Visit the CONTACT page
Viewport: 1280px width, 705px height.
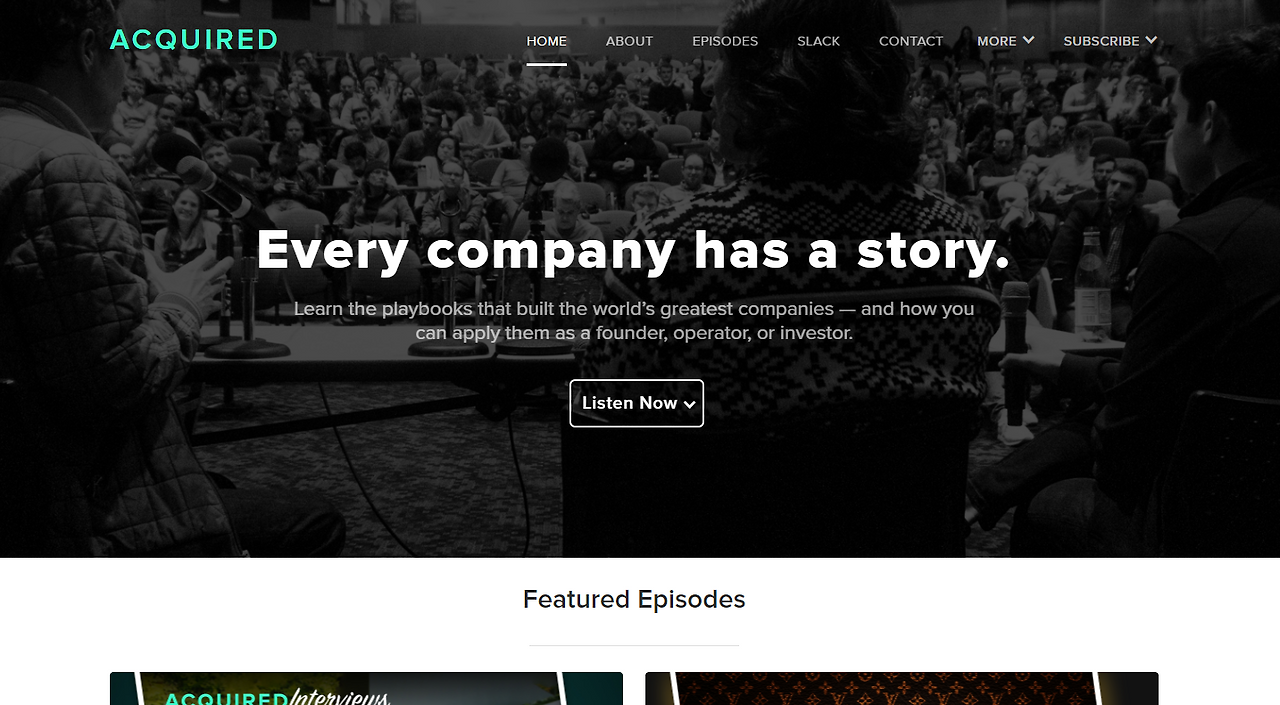[911, 41]
